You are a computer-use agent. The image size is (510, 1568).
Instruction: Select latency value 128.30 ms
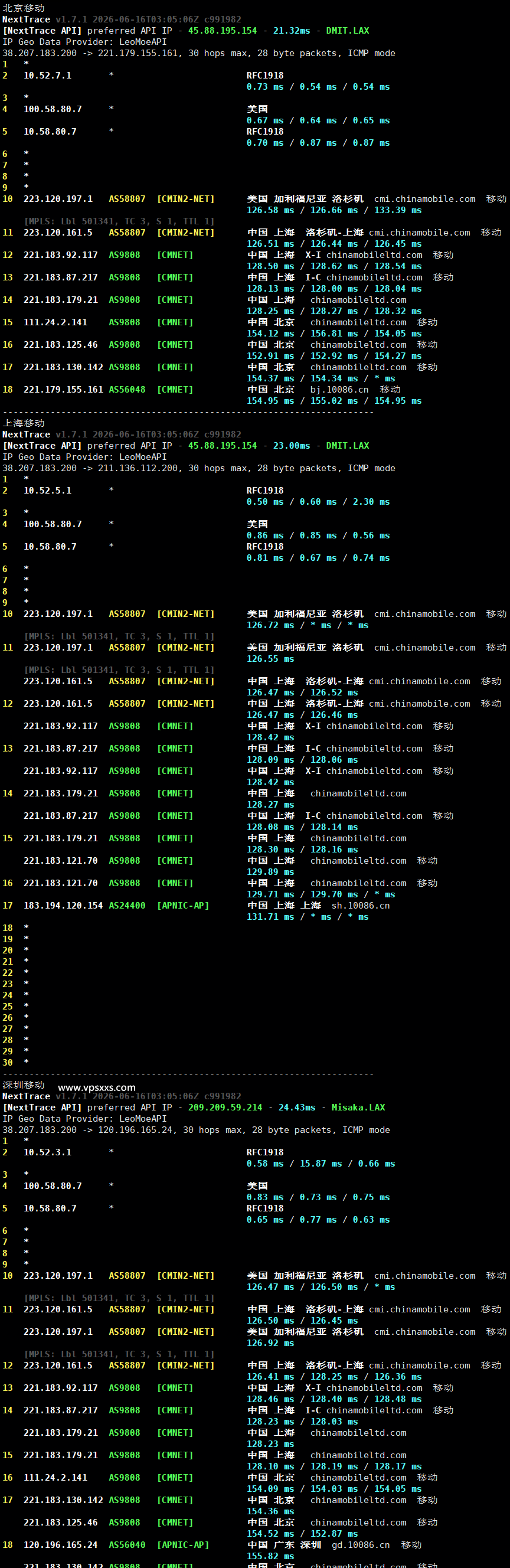(x=270, y=850)
